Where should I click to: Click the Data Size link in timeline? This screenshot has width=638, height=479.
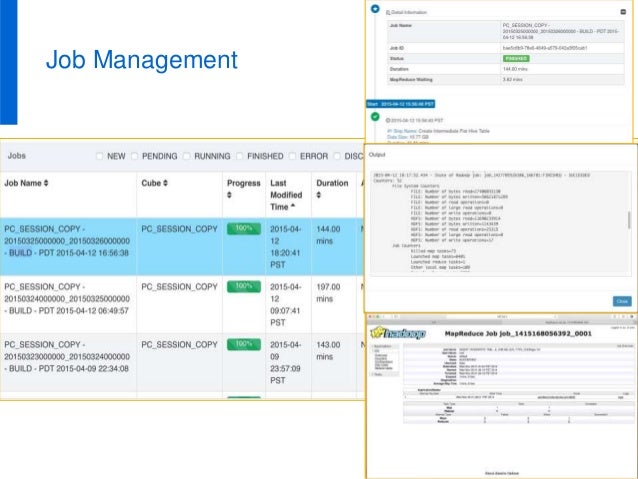click(398, 137)
